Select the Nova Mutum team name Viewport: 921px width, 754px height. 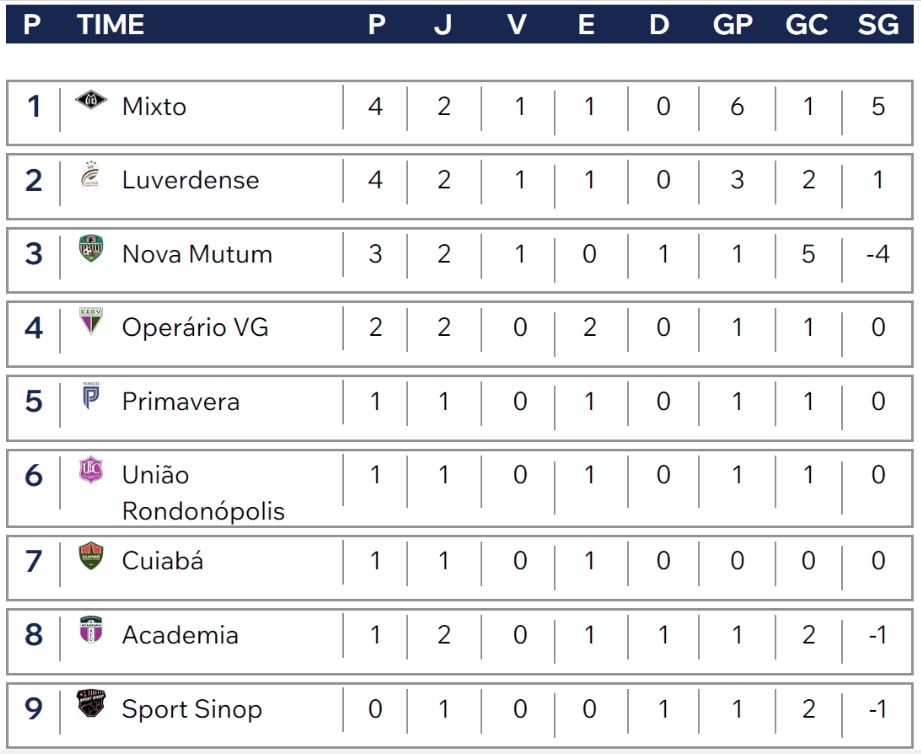pyautogui.click(x=197, y=254)
